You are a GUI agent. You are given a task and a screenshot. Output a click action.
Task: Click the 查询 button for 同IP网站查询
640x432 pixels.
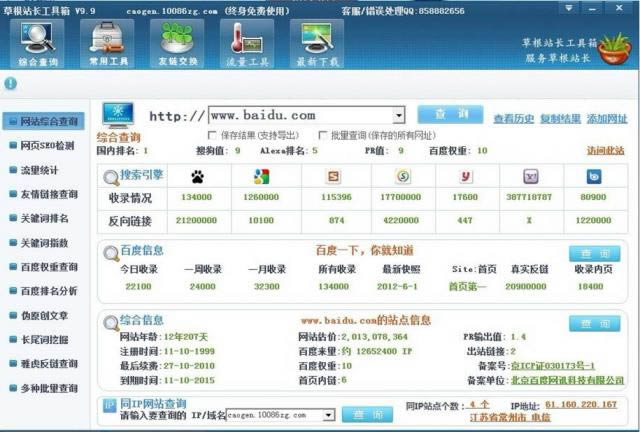pos(367,414)
